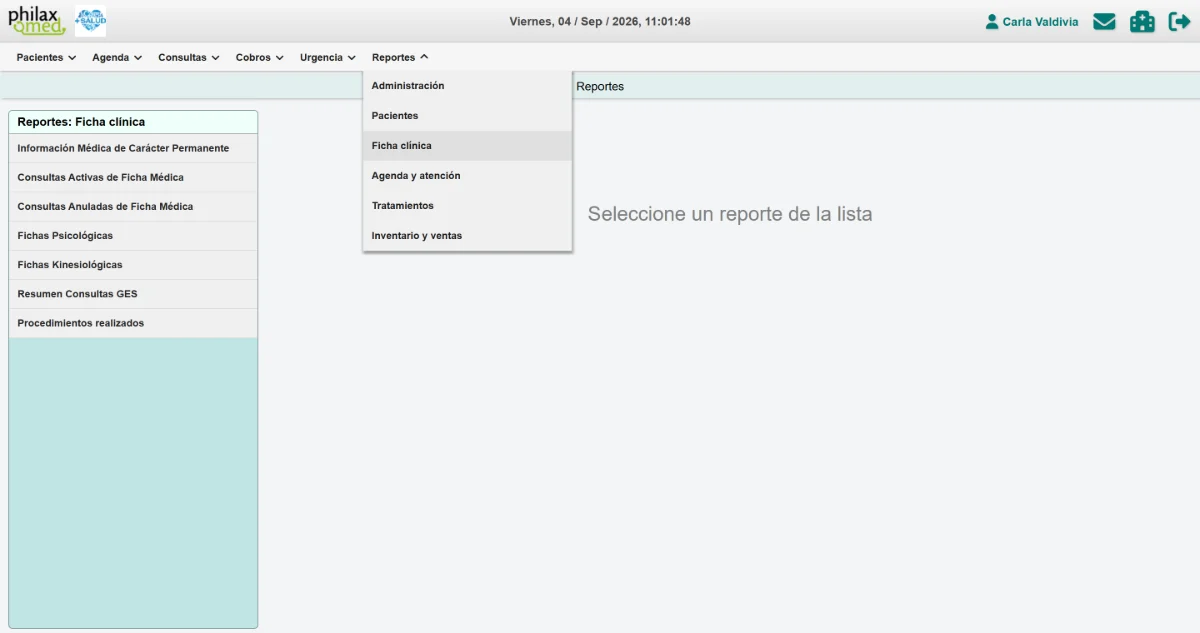Click the Salud clinic logo thumbnail
The height and width of the screenshot is (633, 1200).
click(91, 21)
